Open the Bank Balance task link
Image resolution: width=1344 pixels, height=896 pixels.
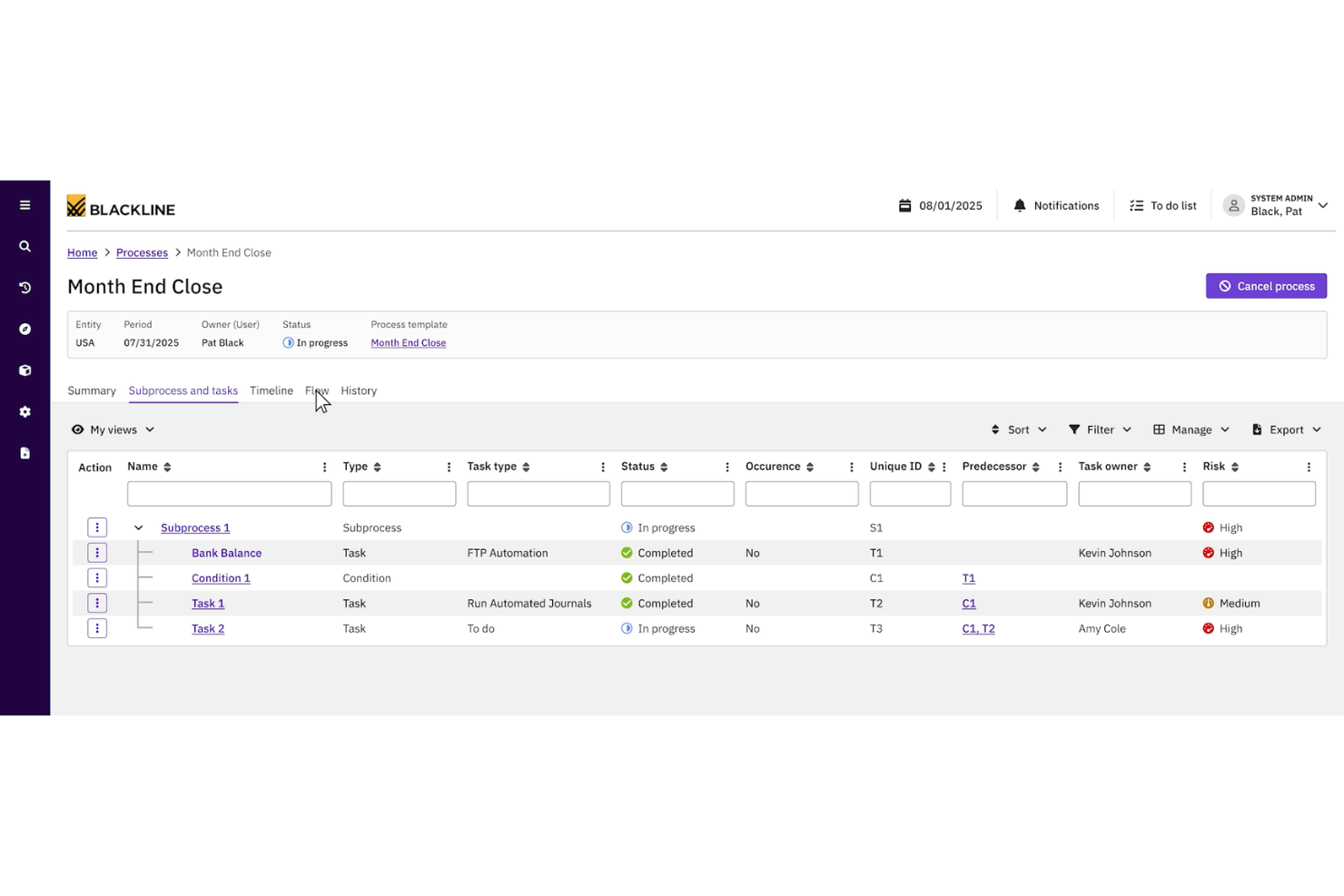point(227,553)
